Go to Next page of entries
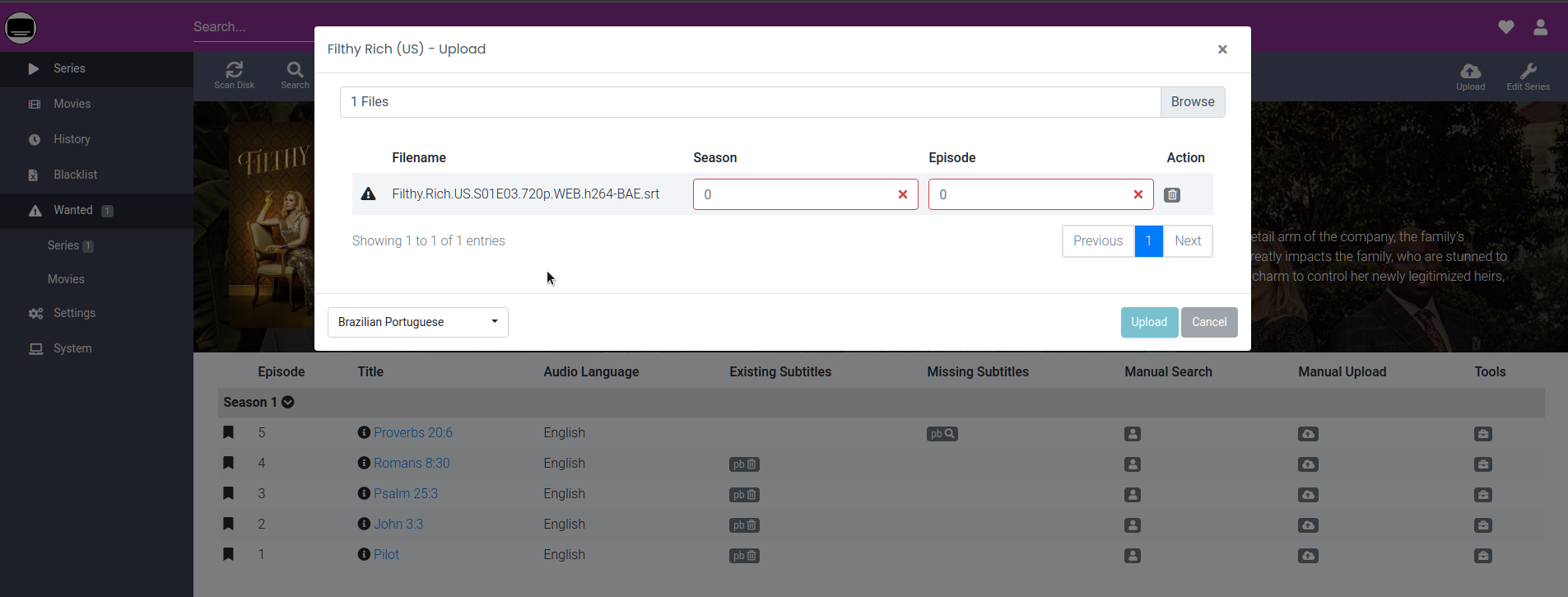This screenshot has height=597, width=1568. tap(1188, 241)
